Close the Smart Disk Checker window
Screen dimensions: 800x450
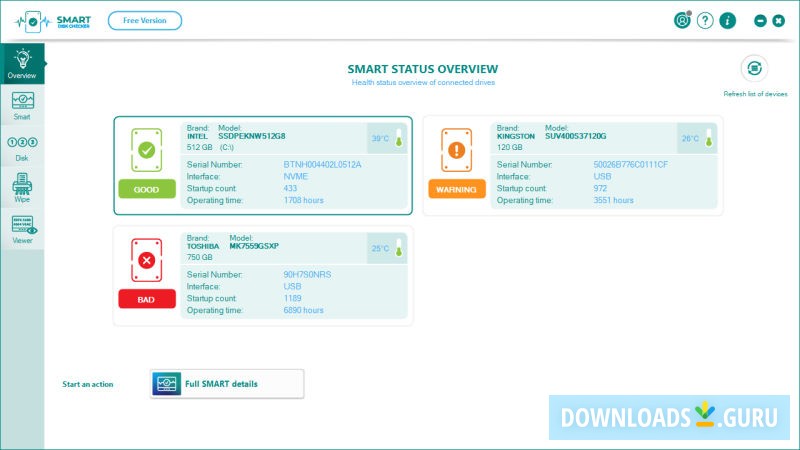pos(779,20)
